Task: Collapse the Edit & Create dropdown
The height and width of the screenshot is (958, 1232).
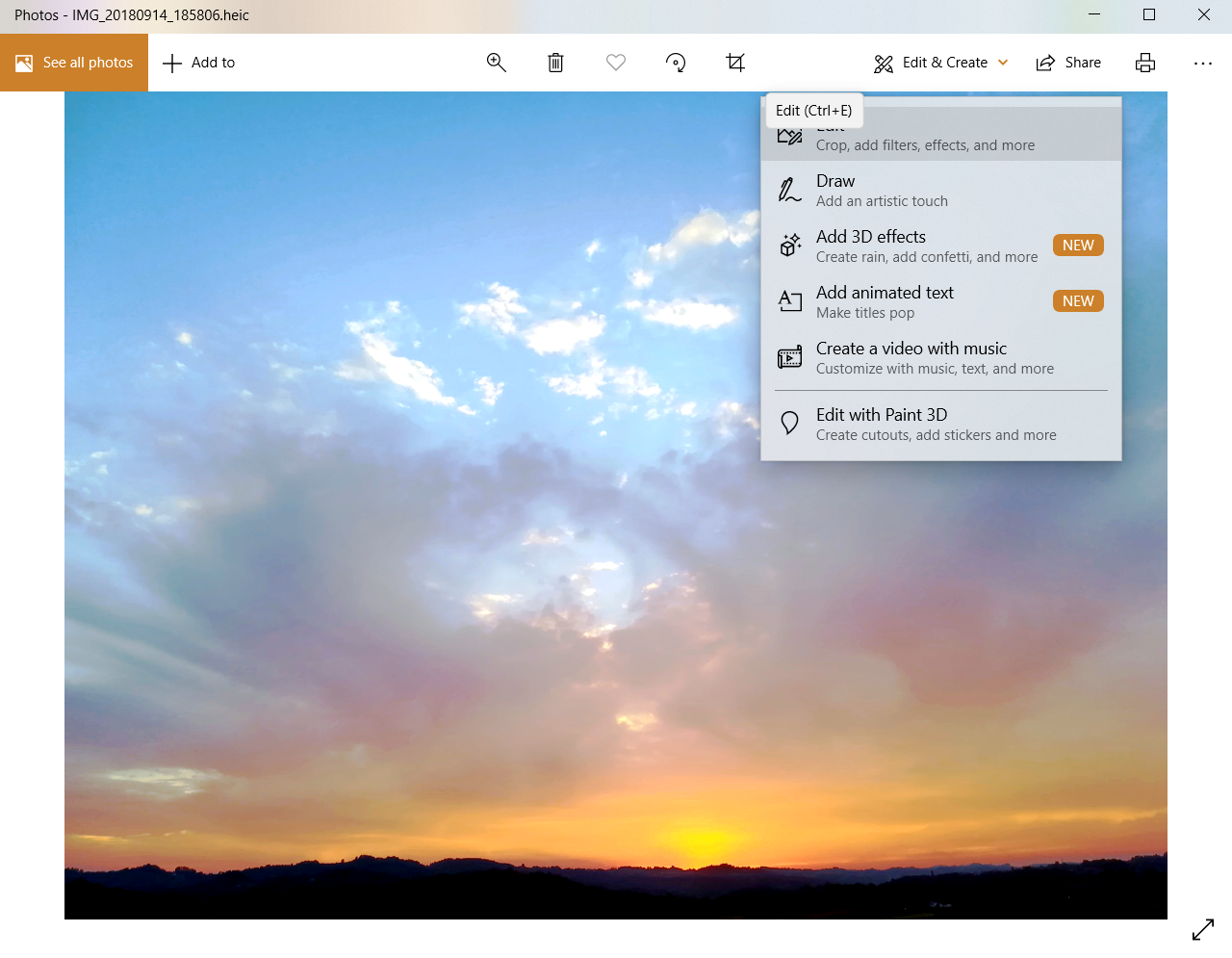Action: (x=940, y=63)
